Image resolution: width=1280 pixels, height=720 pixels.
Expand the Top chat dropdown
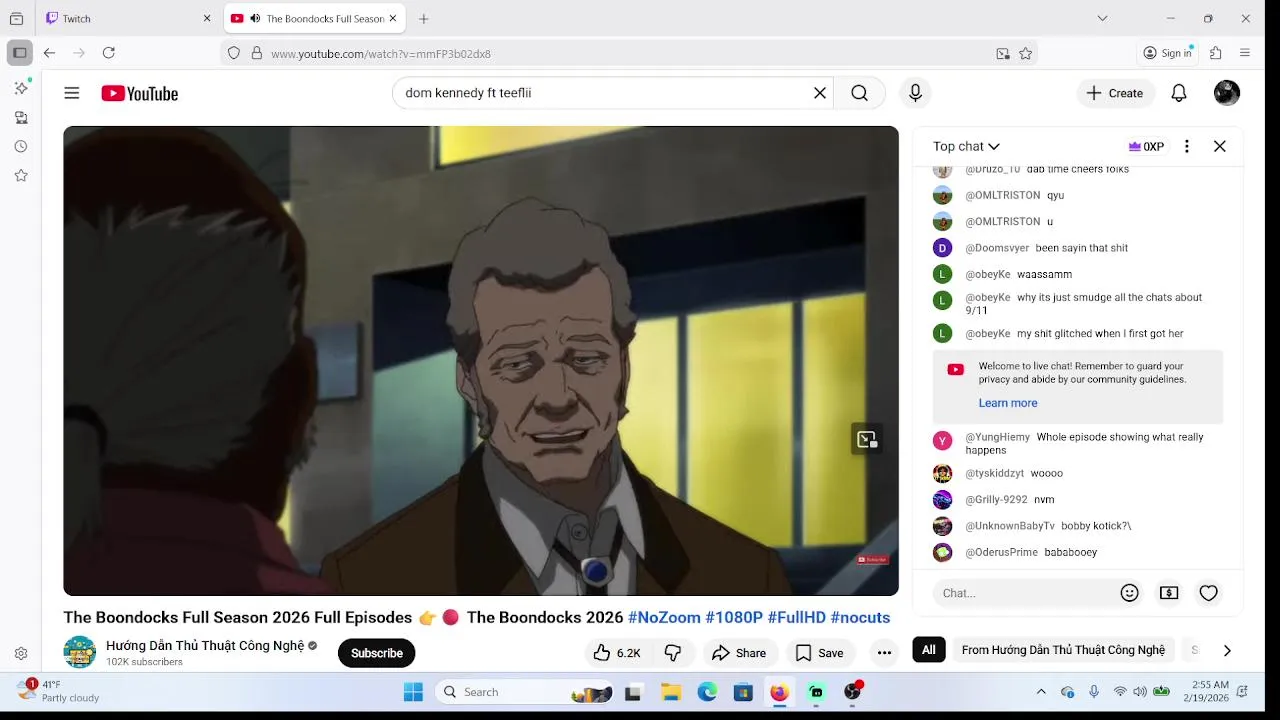[966, 146]
